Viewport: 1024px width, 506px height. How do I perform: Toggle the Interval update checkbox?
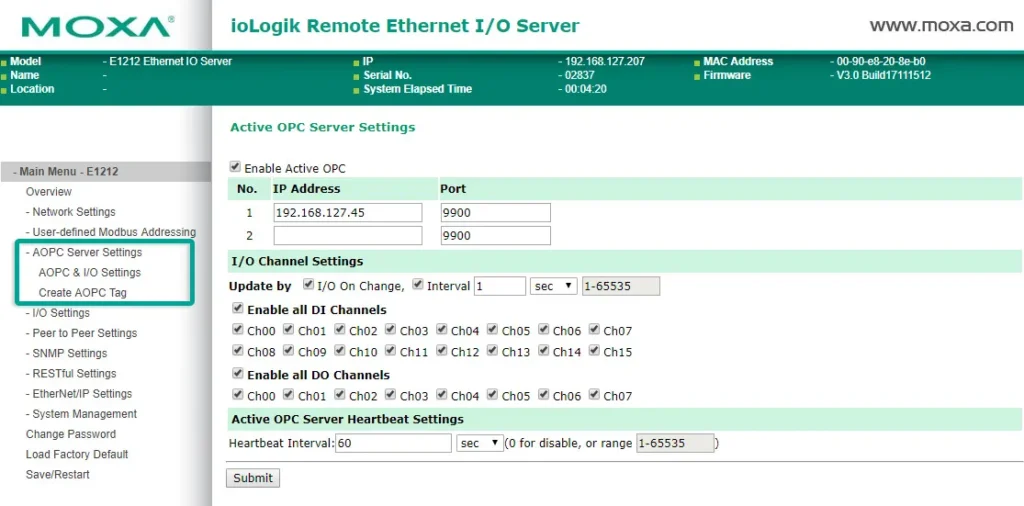418,285
